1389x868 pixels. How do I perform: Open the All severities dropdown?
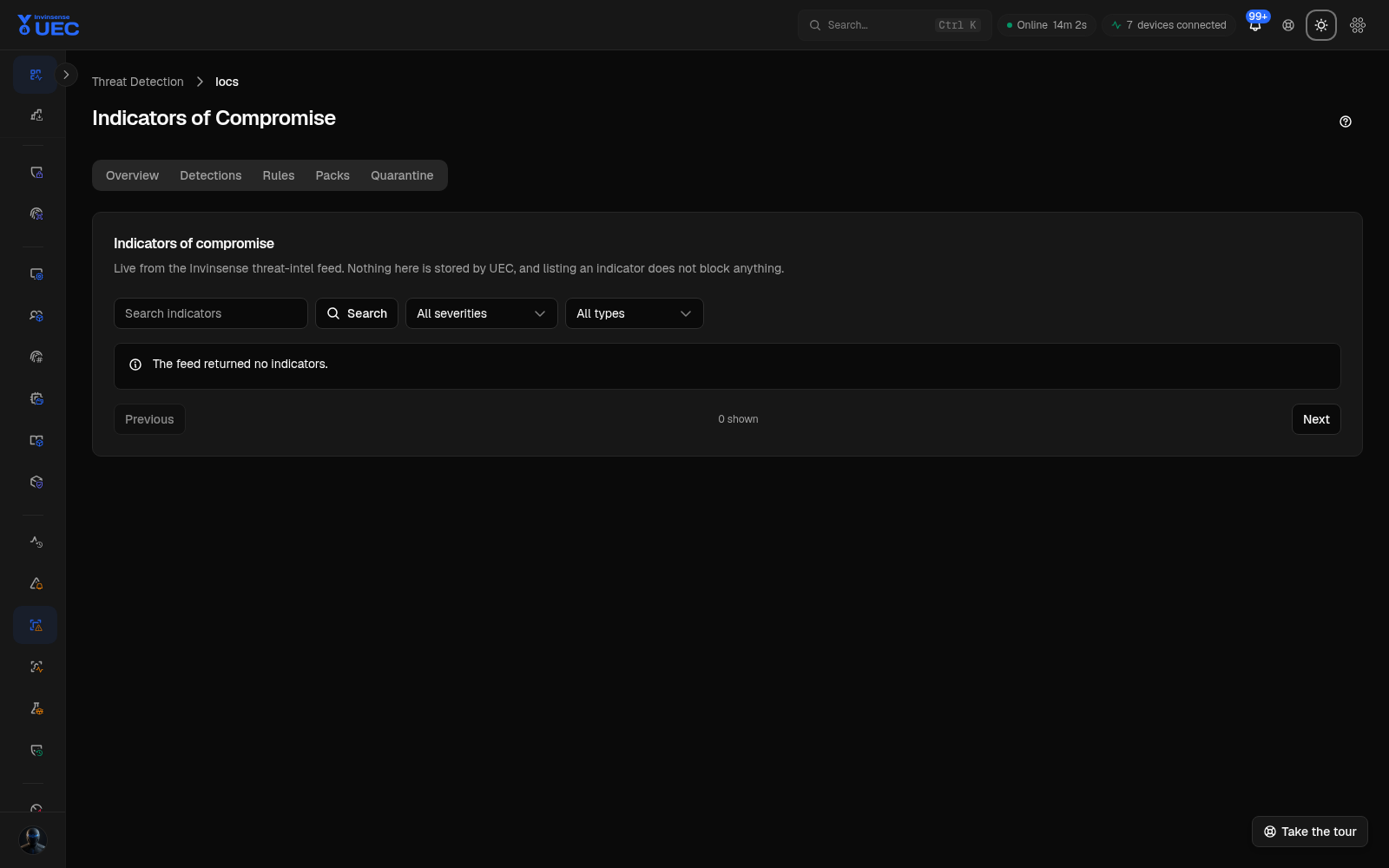[x=482, y=313]
